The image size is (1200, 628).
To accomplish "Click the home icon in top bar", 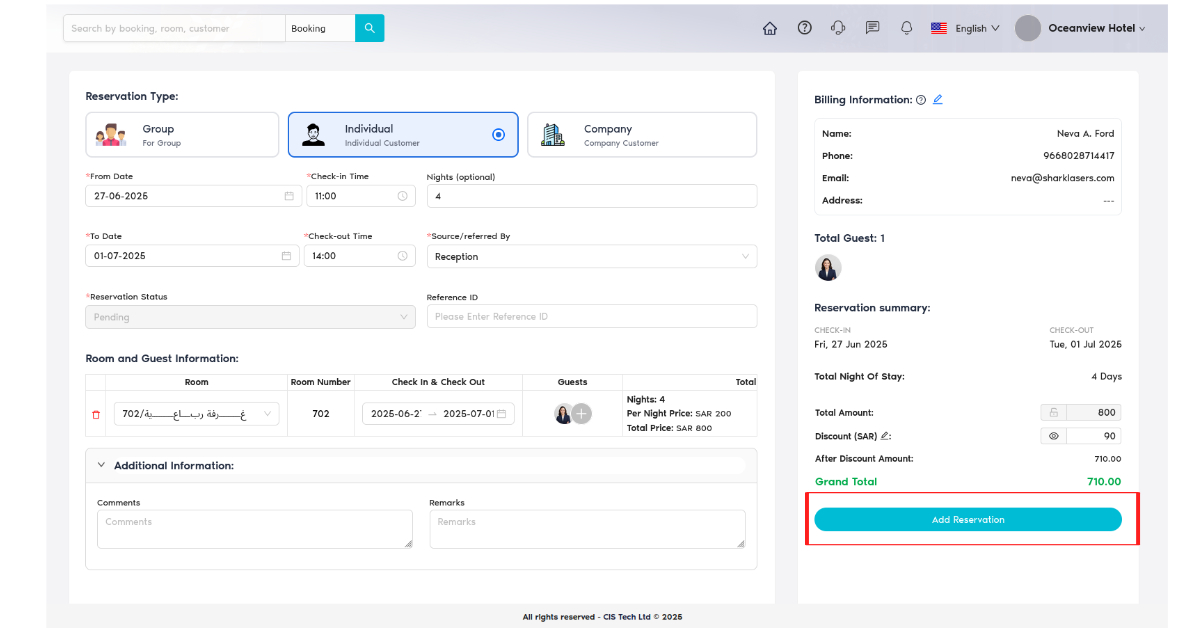I will [x=770, y=28].
